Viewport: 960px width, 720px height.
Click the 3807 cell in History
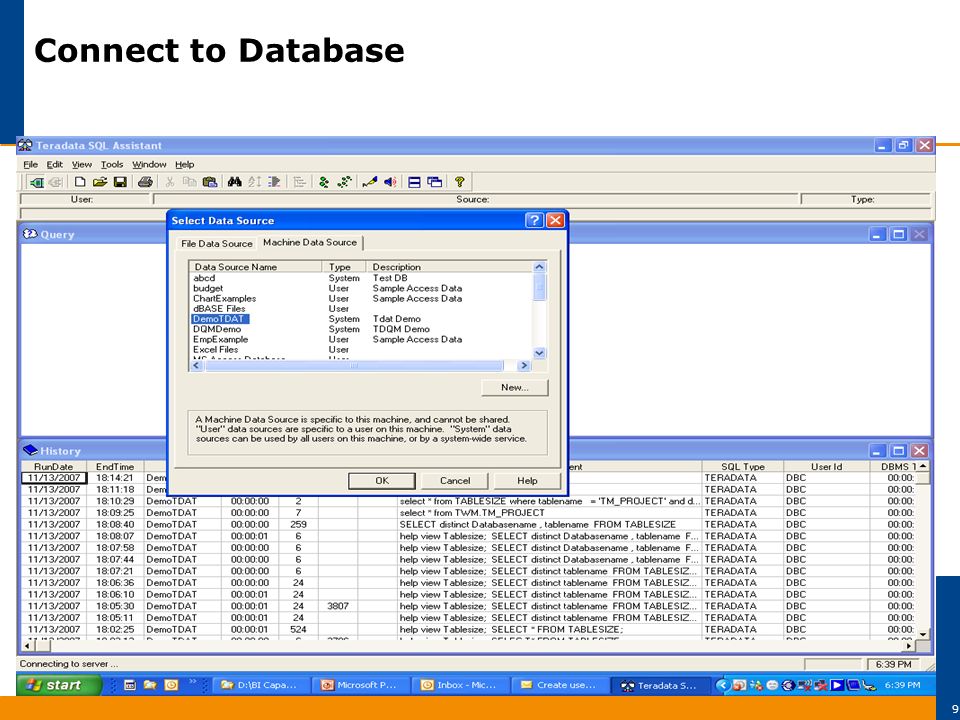coord(338,606)
